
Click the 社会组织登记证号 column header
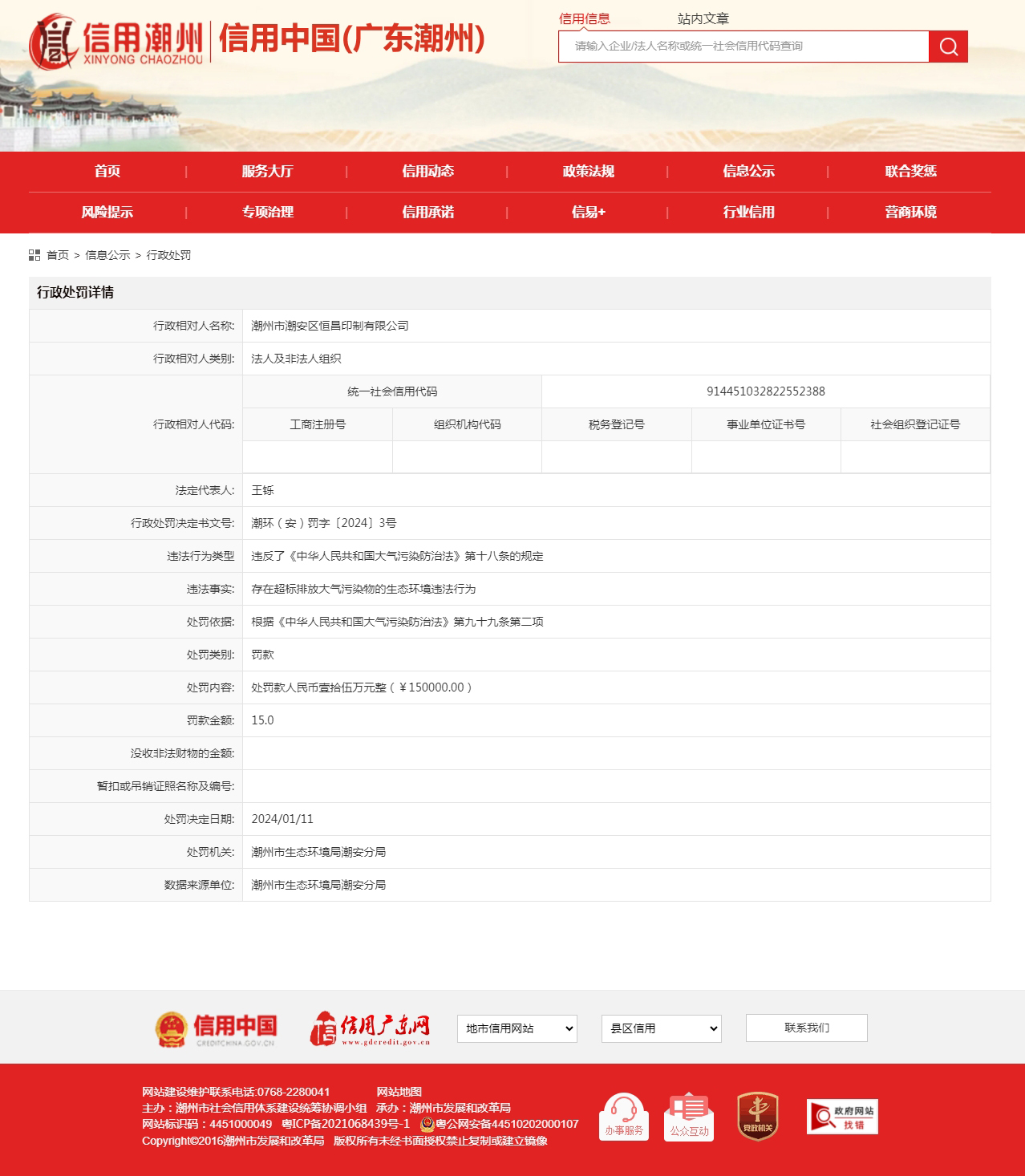click(x=915, y=424)
